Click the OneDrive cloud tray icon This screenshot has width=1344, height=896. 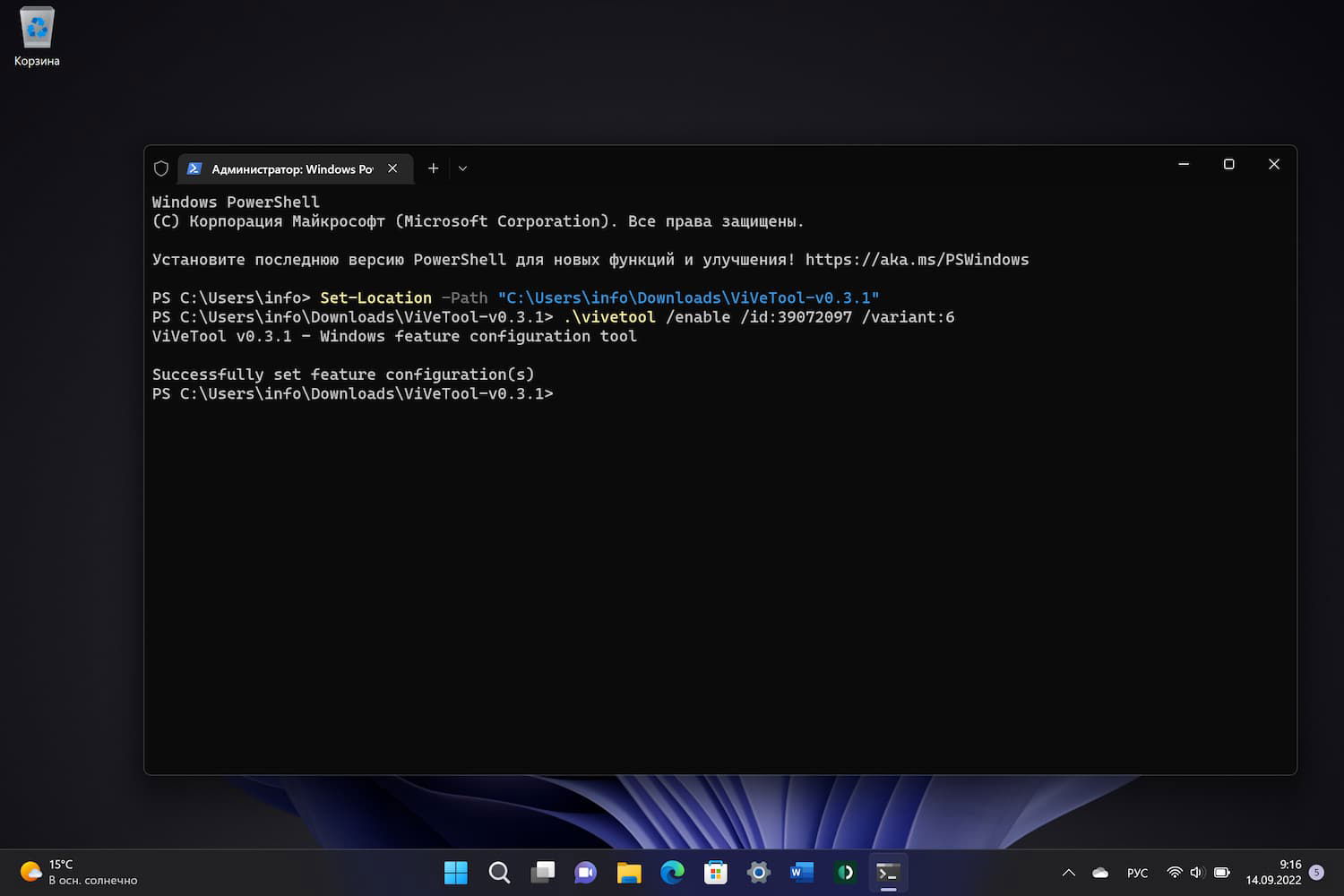(x=1100, y=873)
